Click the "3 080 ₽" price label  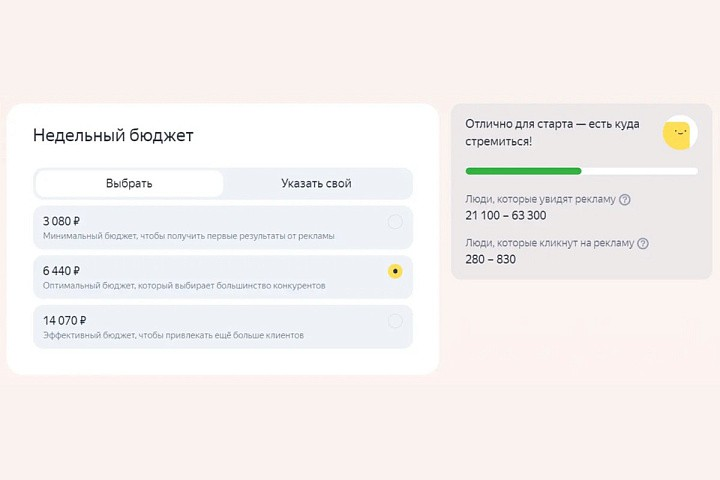click(x=62, y=221)
